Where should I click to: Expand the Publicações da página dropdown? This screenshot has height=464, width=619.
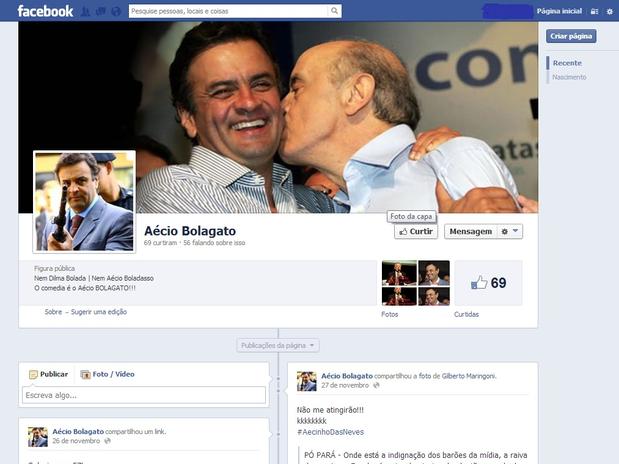278,345
